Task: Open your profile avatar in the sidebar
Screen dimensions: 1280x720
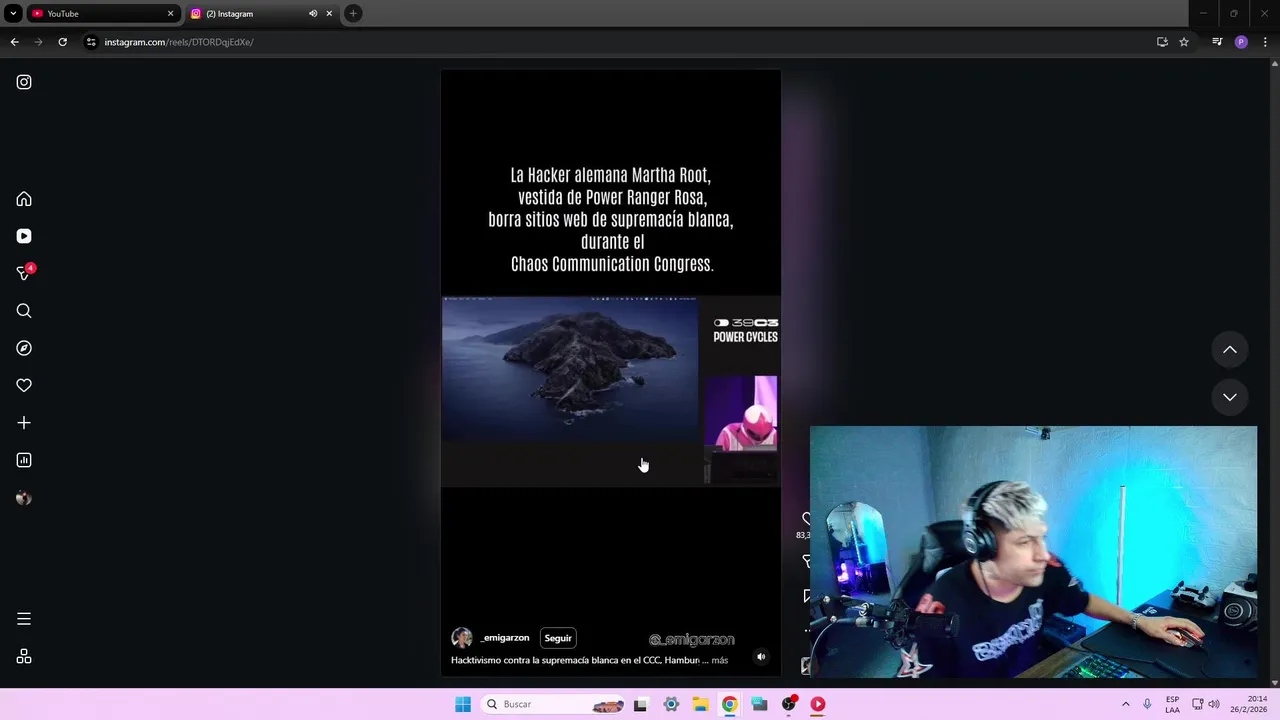Action: (24, 498)
